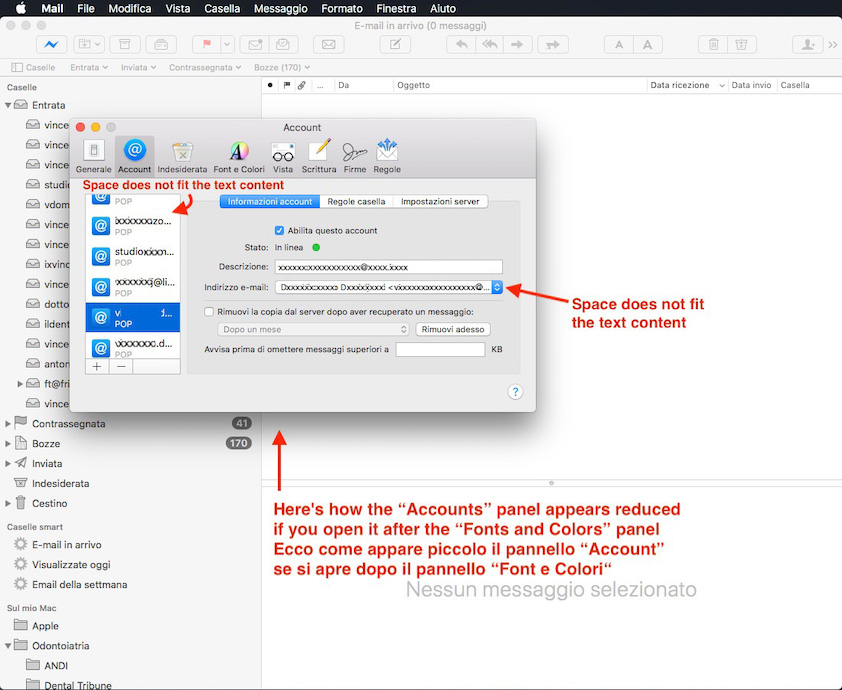842x690 pixels.
Task: Switch to Regole casella tab
Action: pyautogui.click(x=356, y=201)
